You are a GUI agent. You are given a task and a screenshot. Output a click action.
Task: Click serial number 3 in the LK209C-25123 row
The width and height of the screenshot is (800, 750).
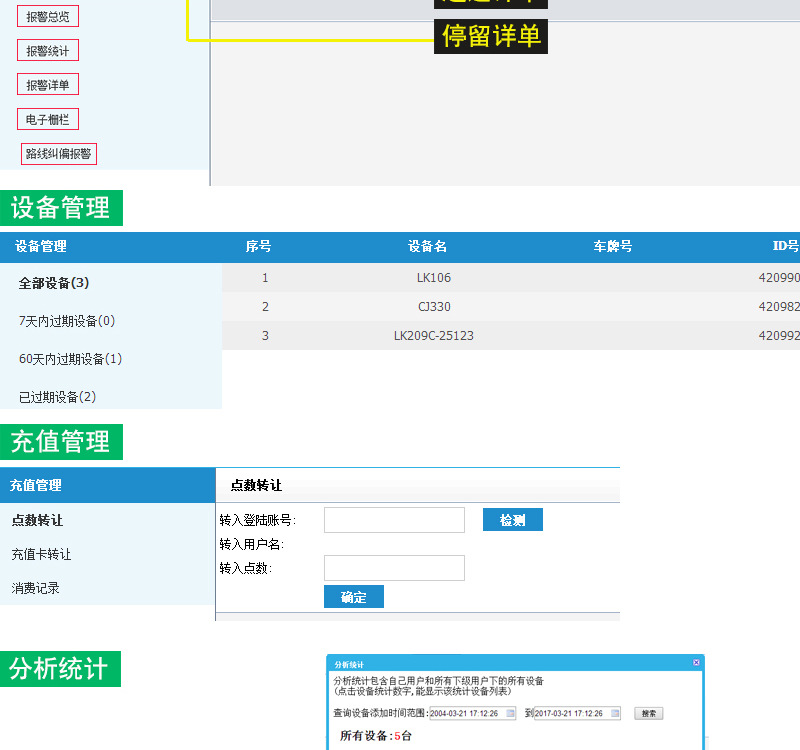point(265,336)
